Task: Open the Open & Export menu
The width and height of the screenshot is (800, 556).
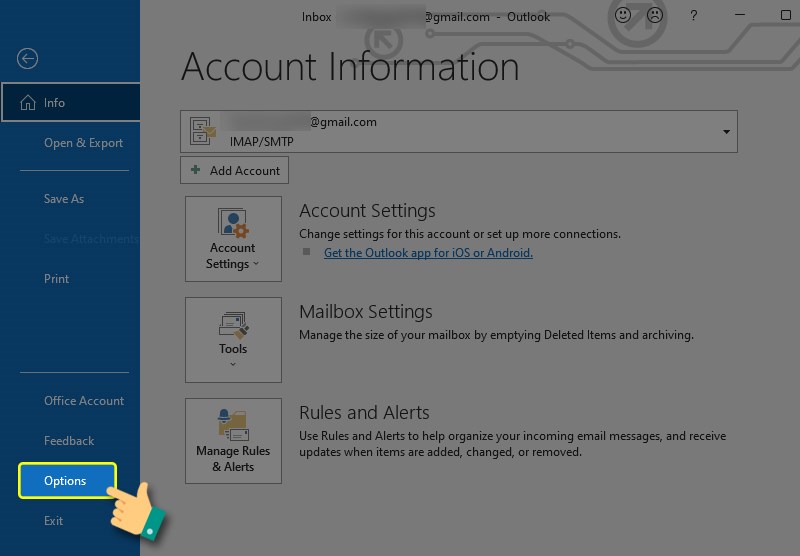Action: [x=83, y=143]
